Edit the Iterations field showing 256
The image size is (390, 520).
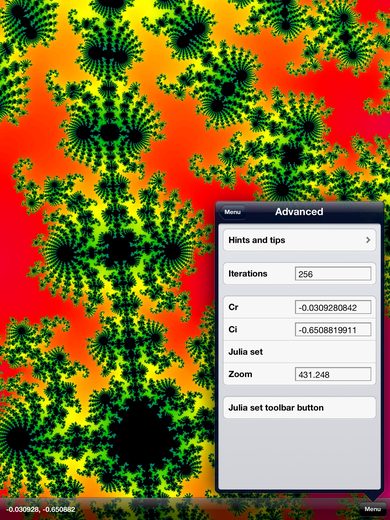[333, 274]
